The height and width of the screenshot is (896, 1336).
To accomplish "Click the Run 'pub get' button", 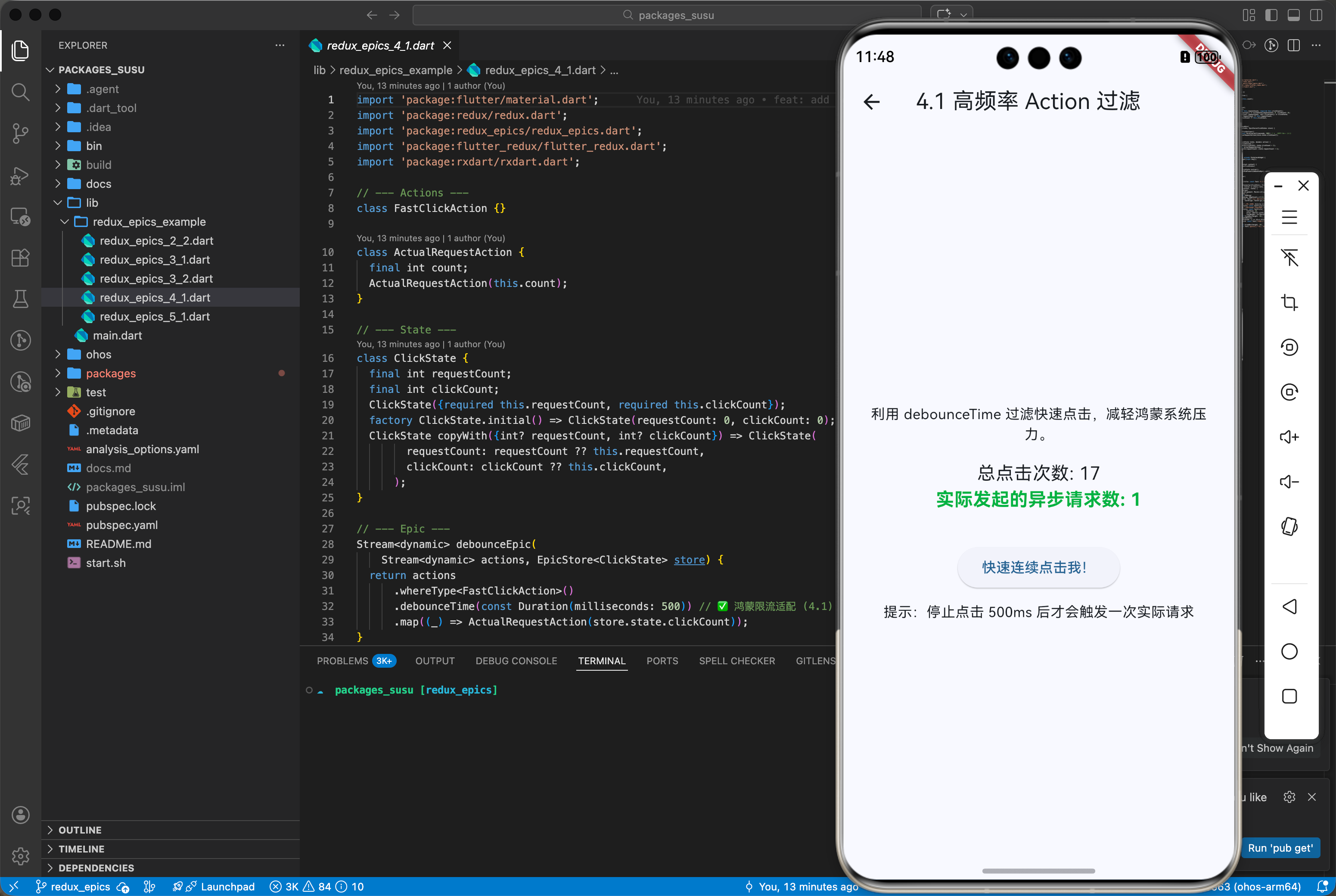I will (x=1280, y=848).
